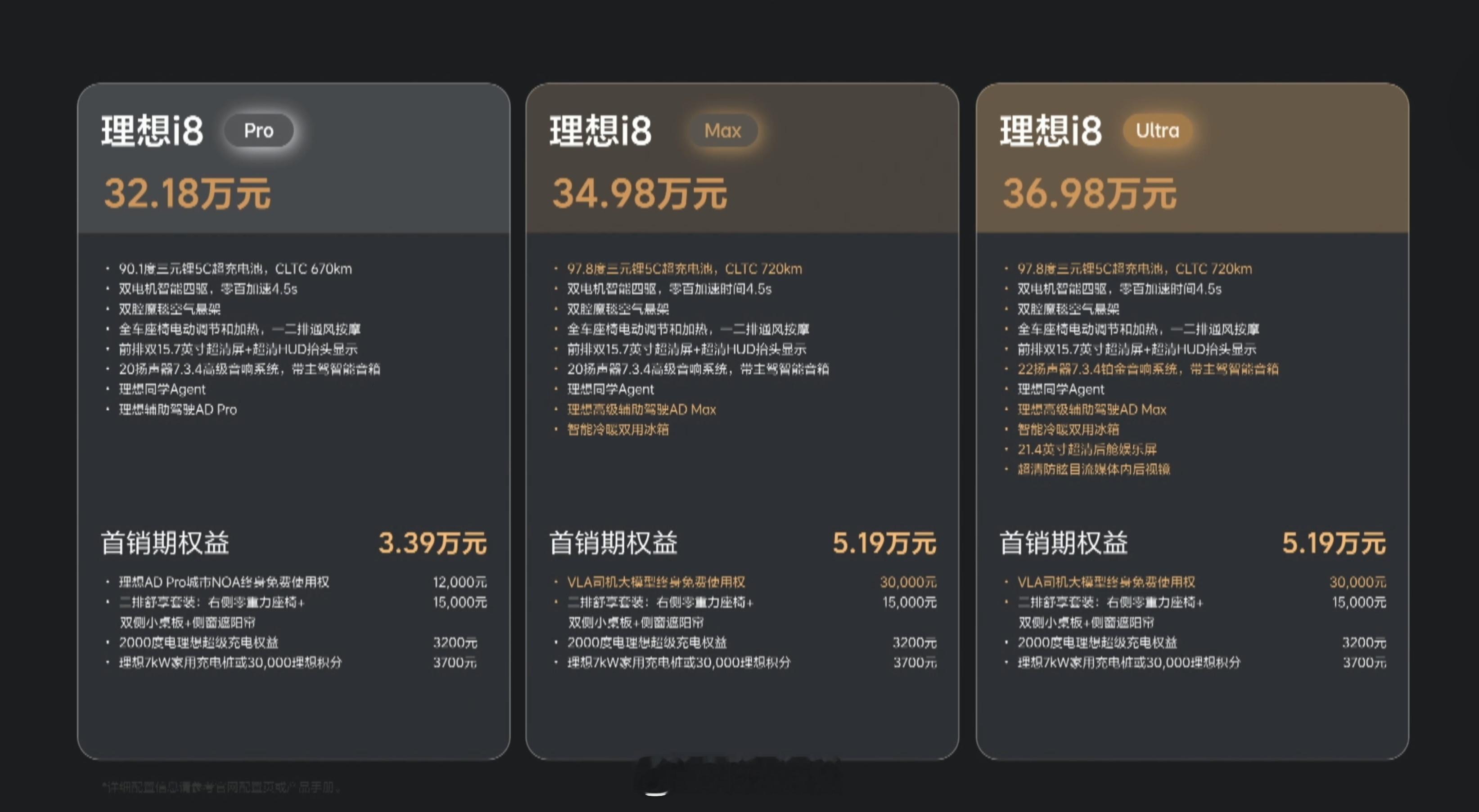This screenshot has width=1479, height=812.
Task: Click Max card's '双电机智能四驱' row
Action: tap(669, 289)
